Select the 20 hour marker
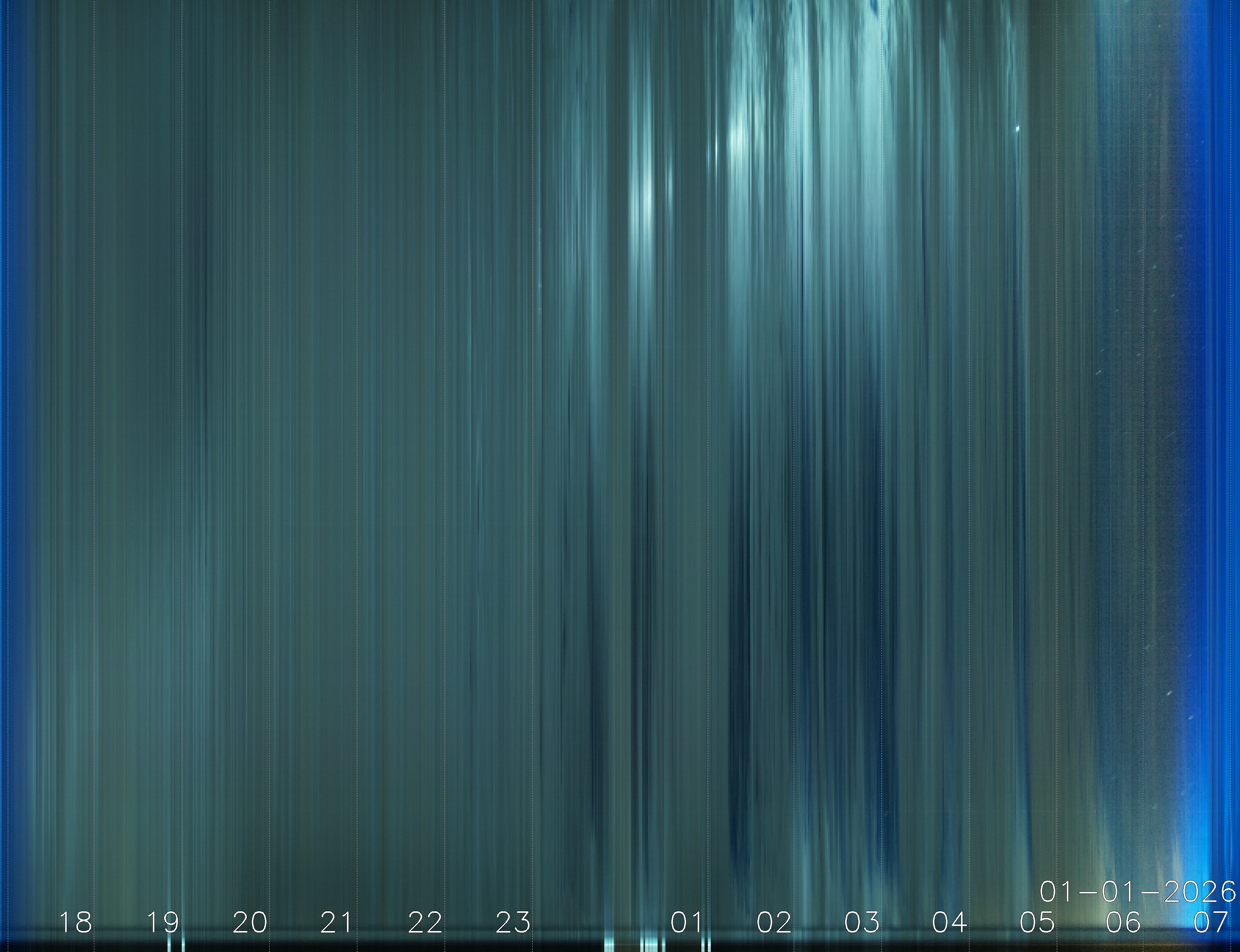This screenshot has width=1240, height=952. [x=251, y=923]
